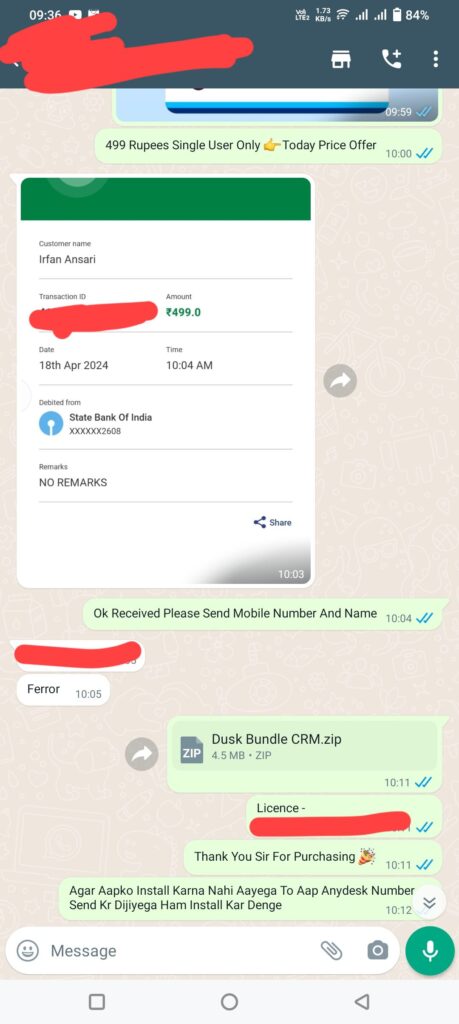Select the 'Thank You Sir For Purchasing' message
This screenshot has width=459, height=1024.
[x=313, y=857]
